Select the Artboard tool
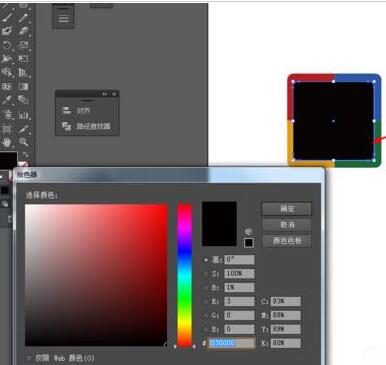The image size is (386, 365). (7, 129)
